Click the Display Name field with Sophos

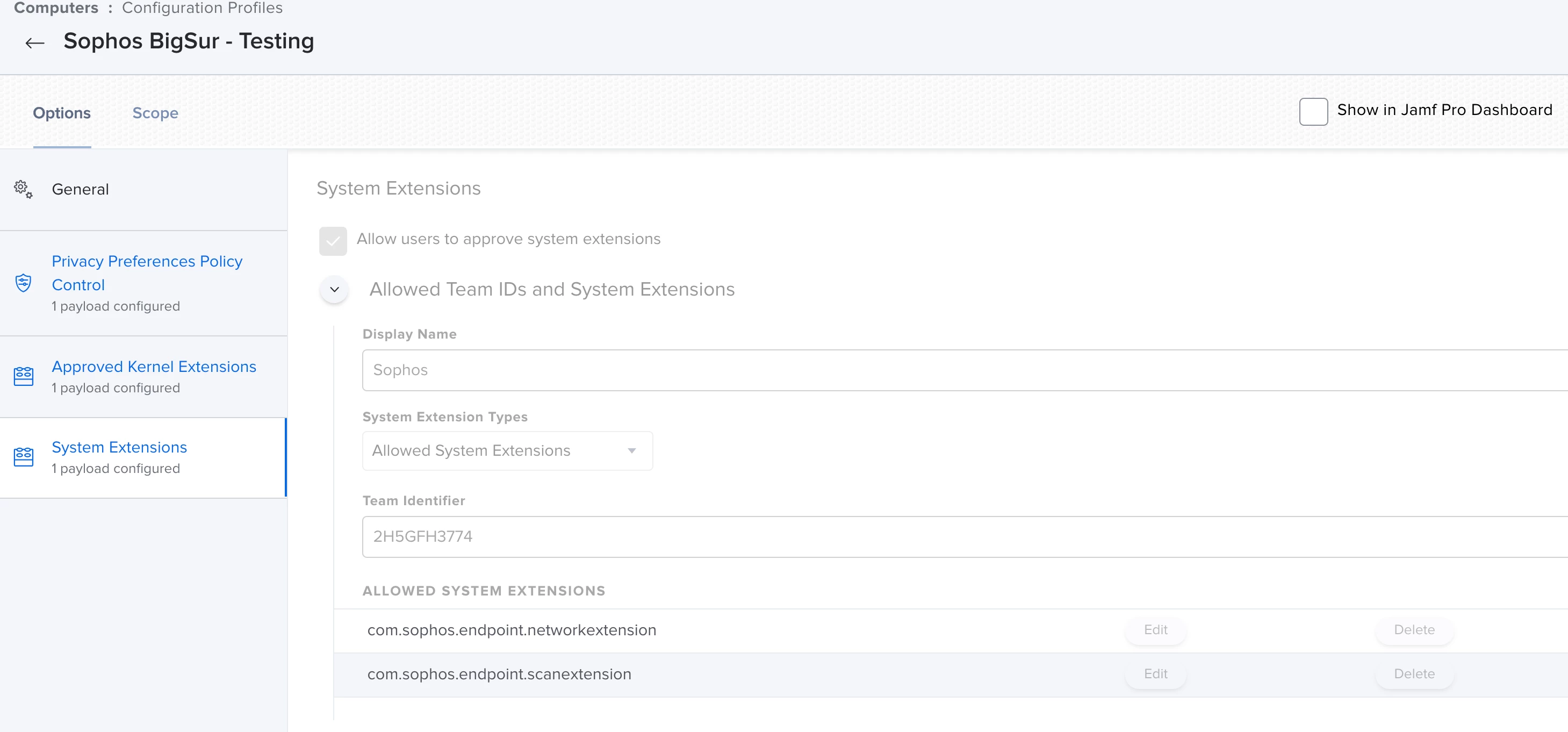[965, 370]
